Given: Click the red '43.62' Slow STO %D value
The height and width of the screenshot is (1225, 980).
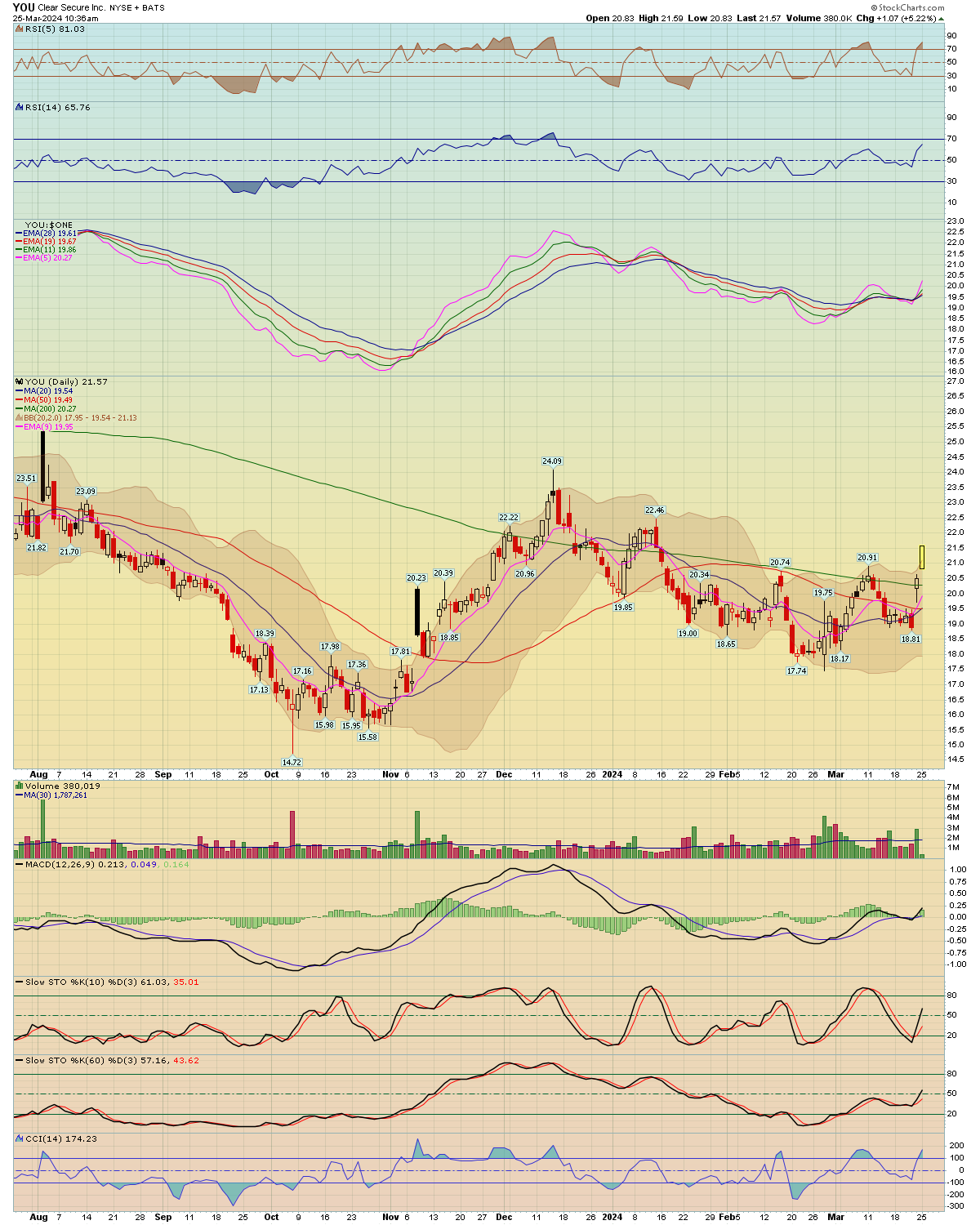Looking at the screenshot, I should (186, 1060).
